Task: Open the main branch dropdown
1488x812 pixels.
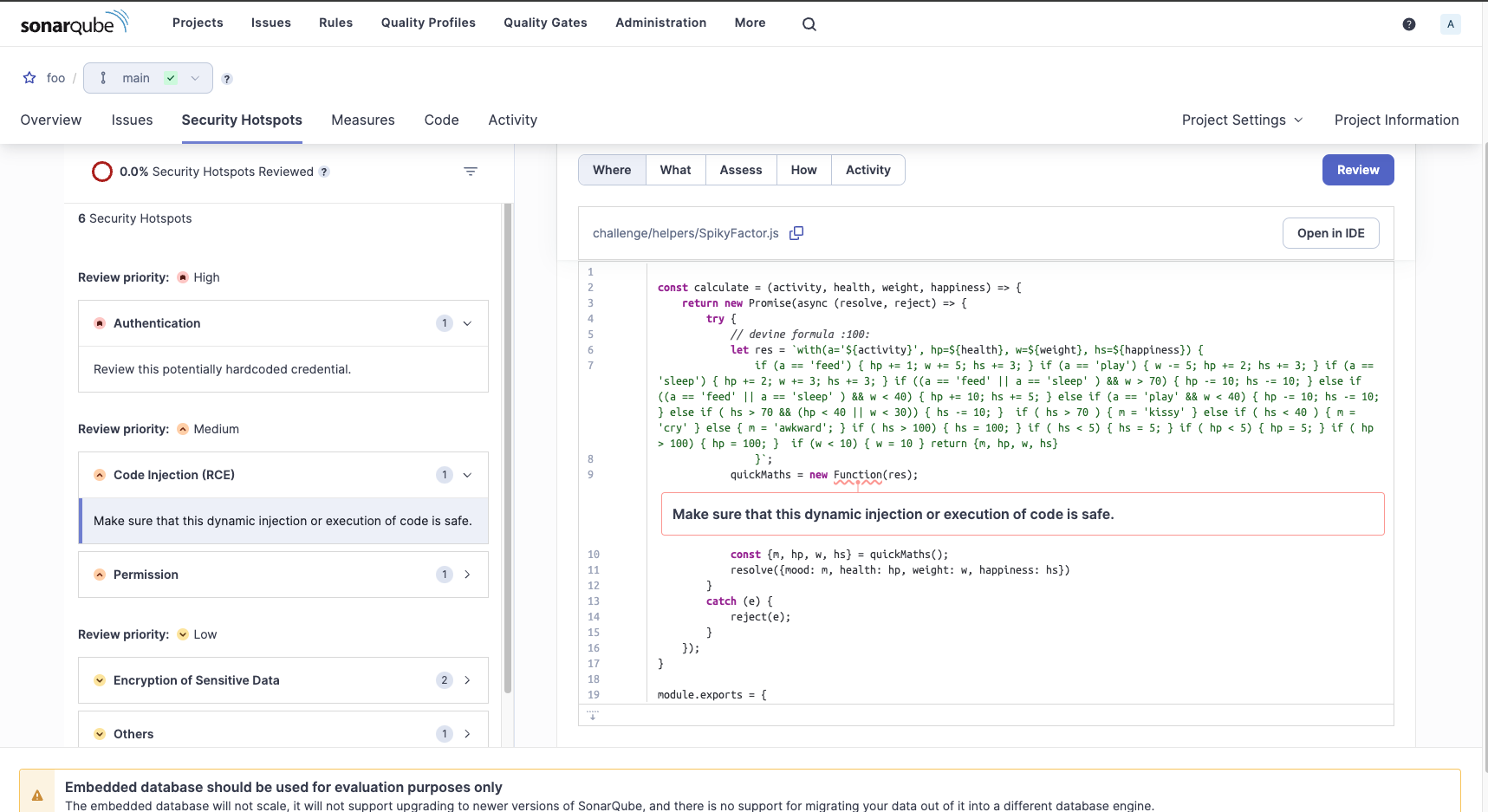Action: pos(148,78)
